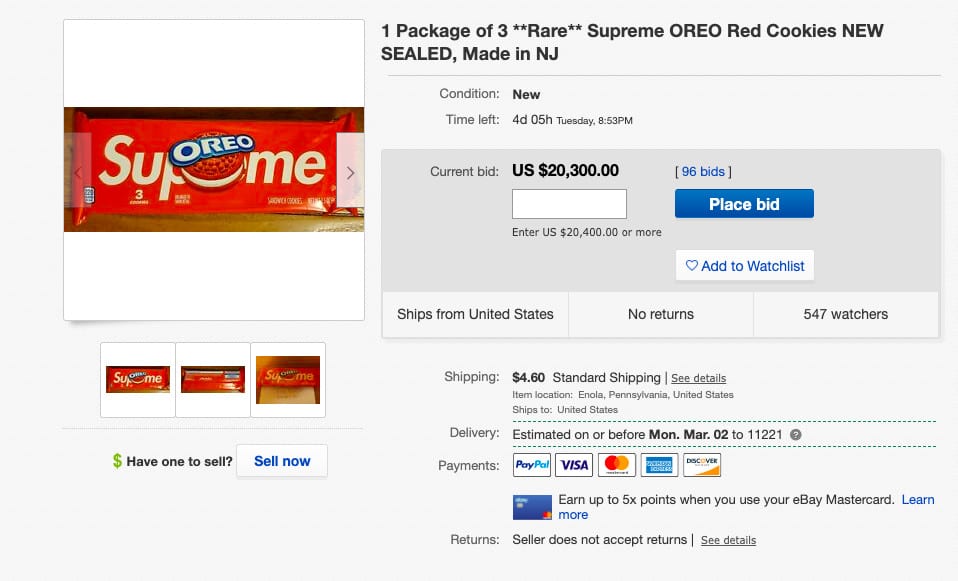Click the Sell now button
Viewport: 958px width, 581px height.
(282, 461)
